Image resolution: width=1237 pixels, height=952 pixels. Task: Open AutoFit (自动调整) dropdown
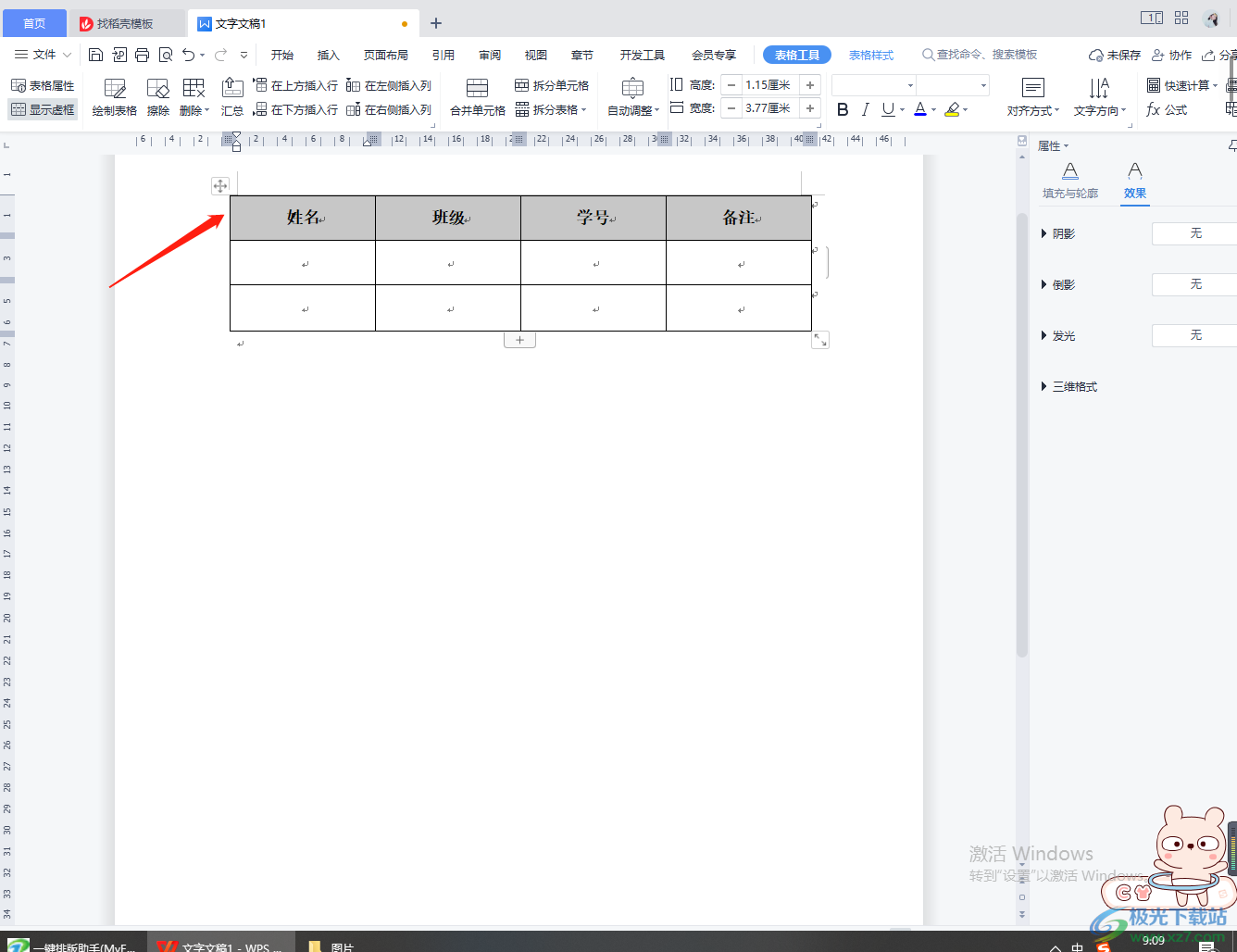click(x=633, y=97)
